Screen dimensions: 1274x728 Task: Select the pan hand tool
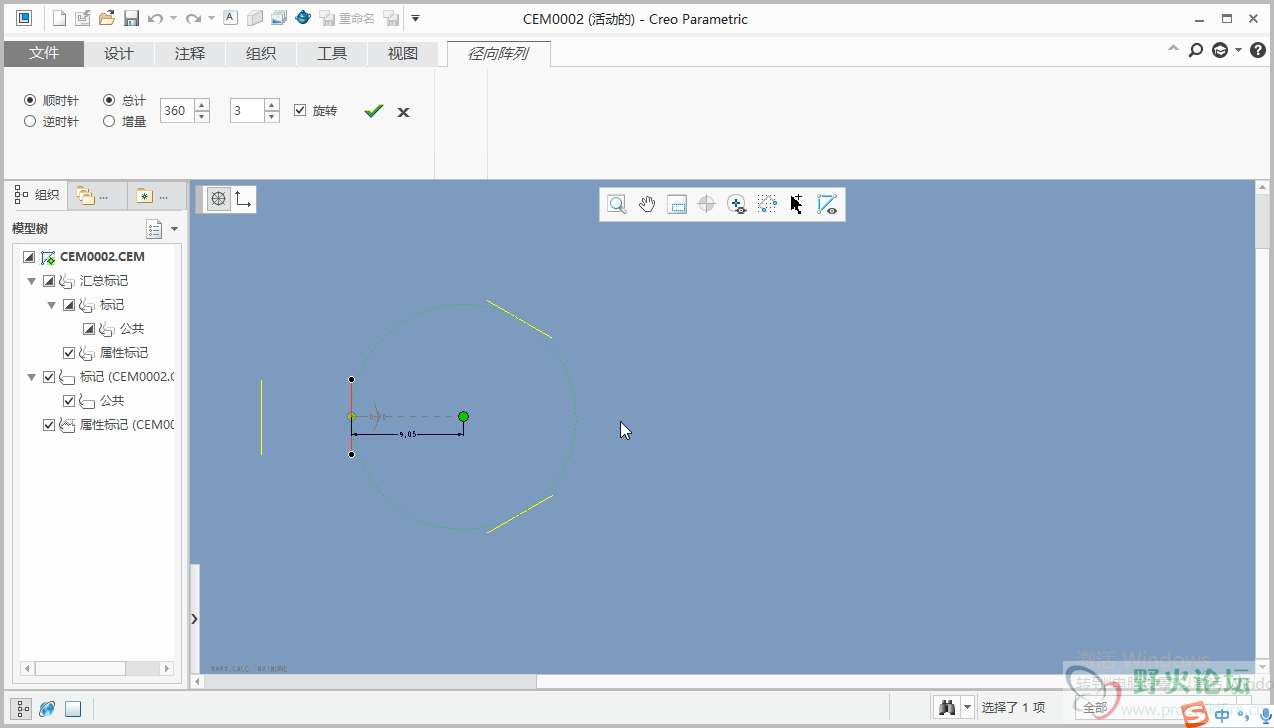[x=647, y=204]
